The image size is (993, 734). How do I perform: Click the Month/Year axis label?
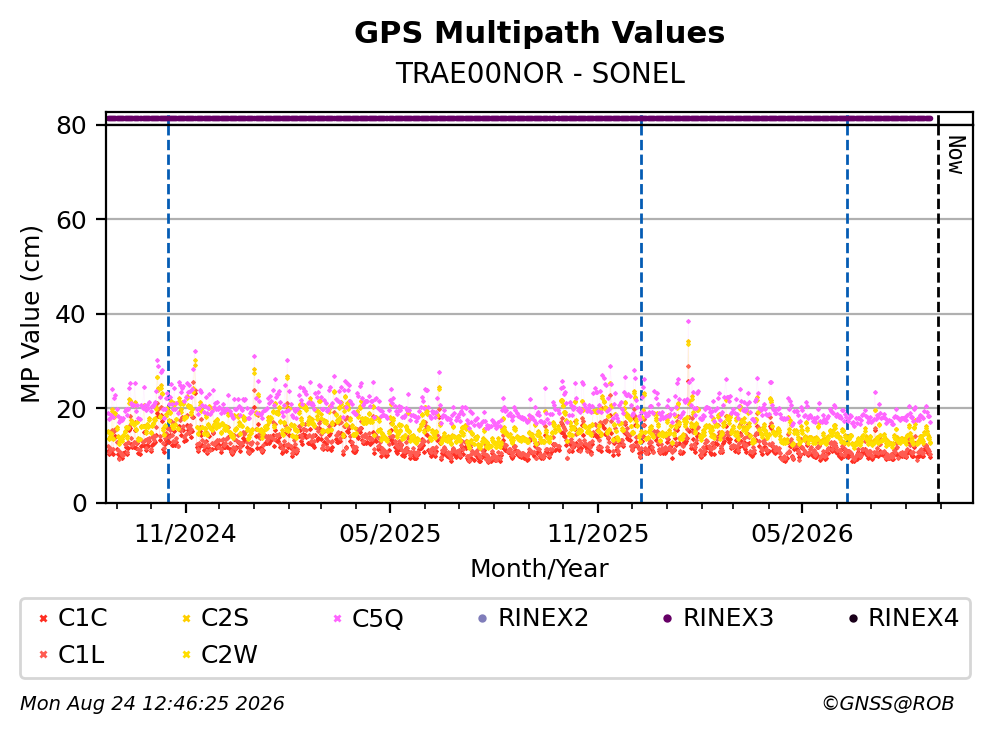[539, 569]
